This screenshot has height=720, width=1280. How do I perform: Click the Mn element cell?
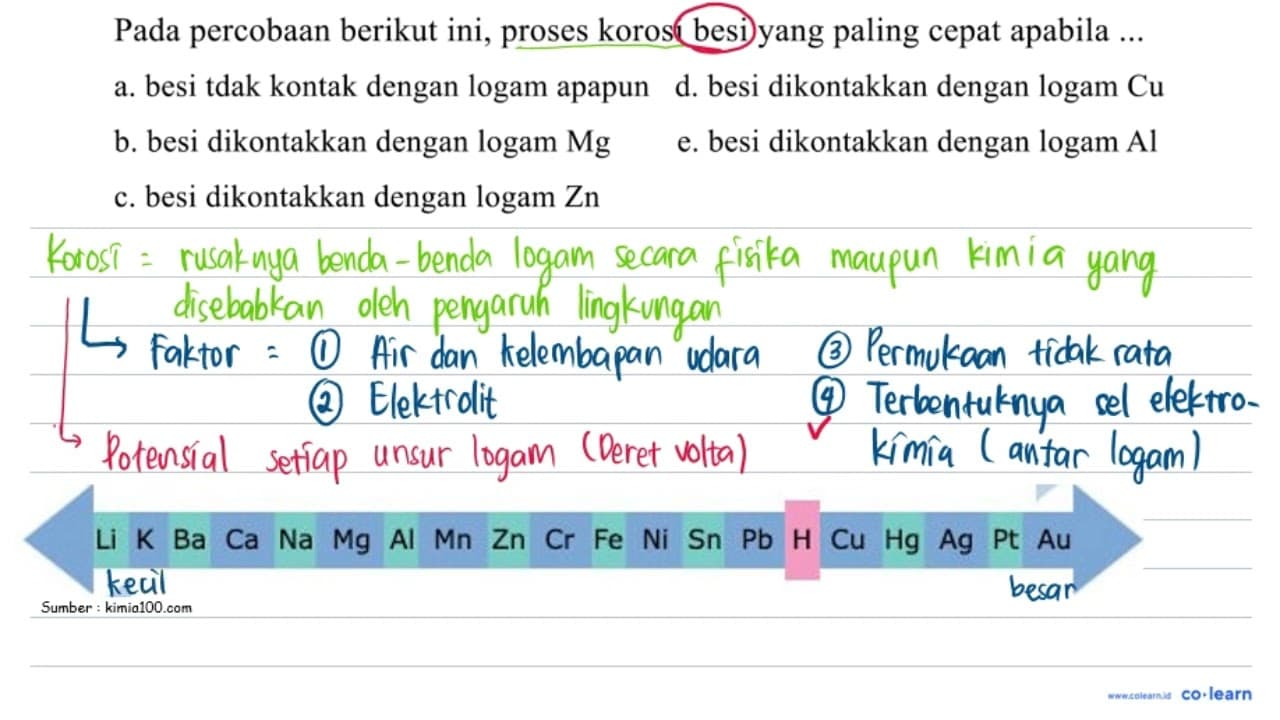pyautogui.click(x=453, y=540)
